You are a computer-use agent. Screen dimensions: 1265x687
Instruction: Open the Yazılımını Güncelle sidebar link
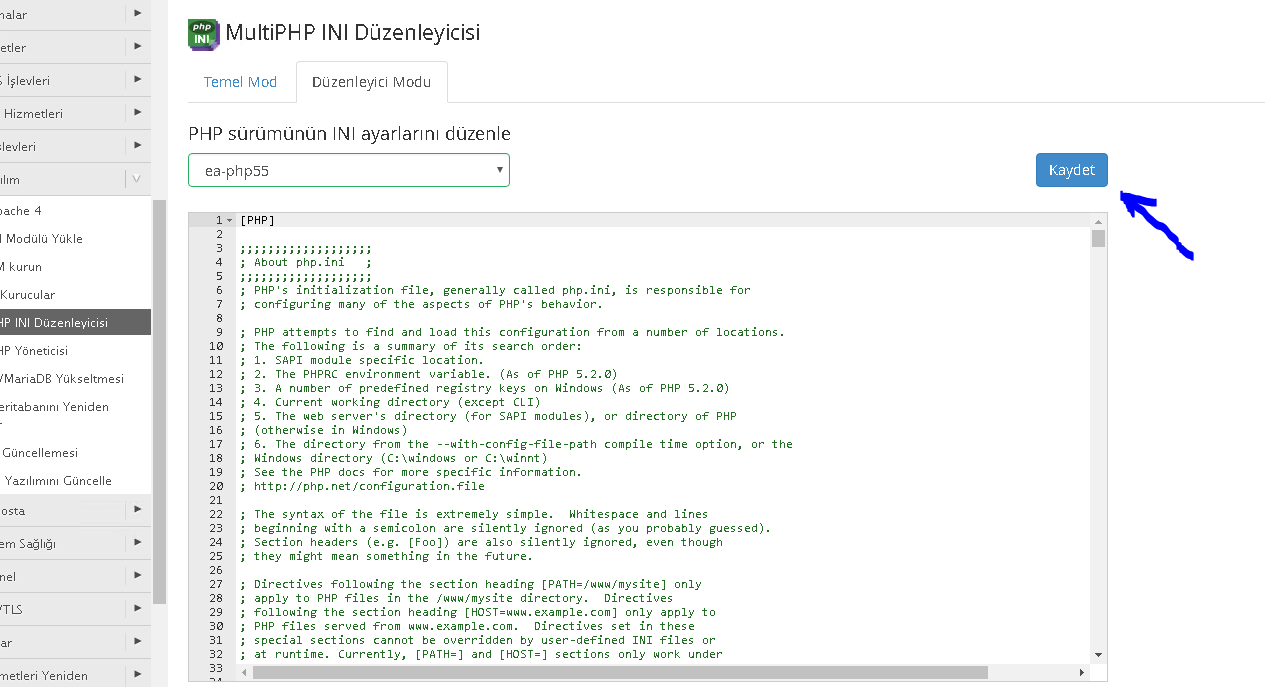(x=58, y=481)
